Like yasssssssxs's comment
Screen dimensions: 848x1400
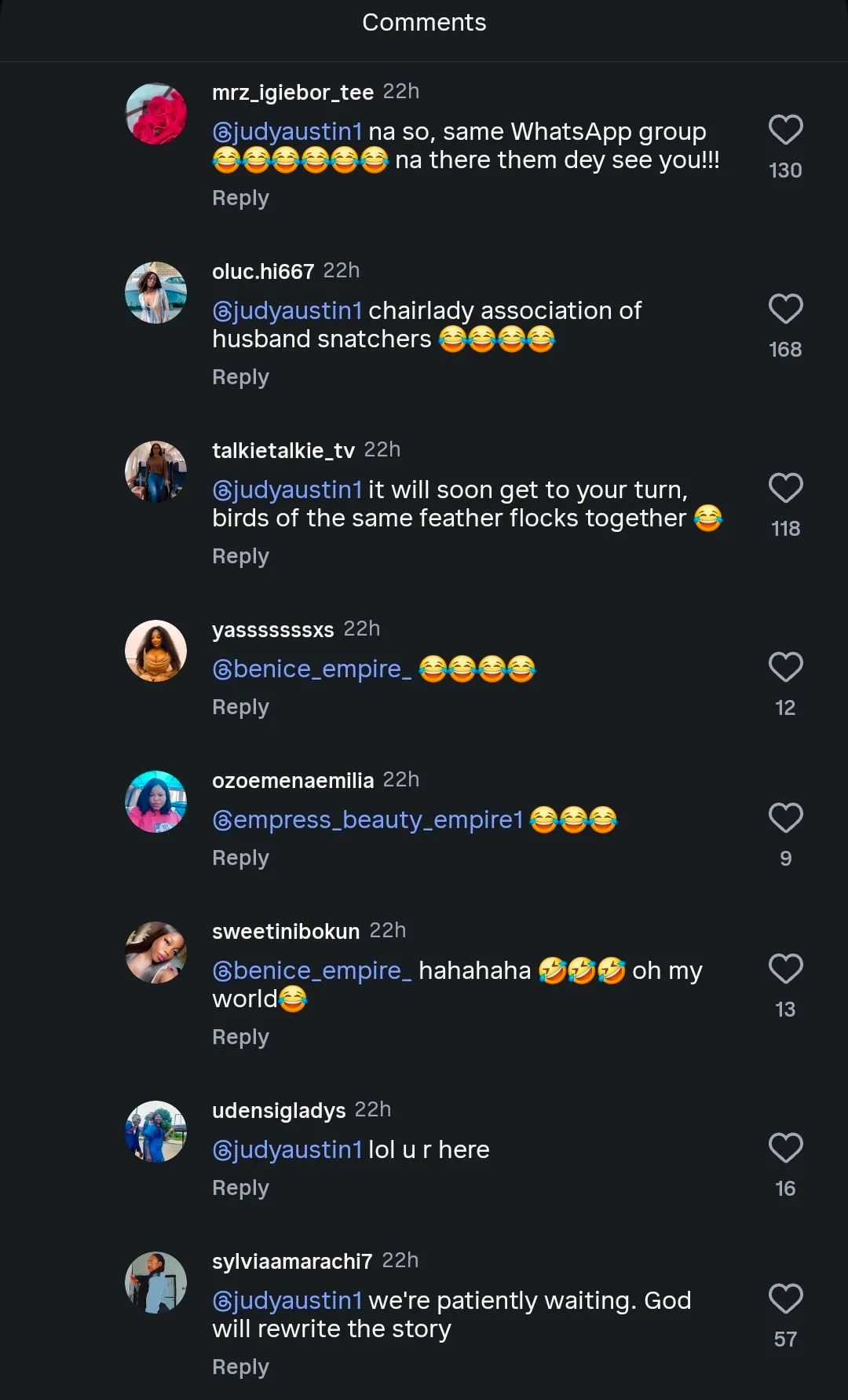pos(785,667)
